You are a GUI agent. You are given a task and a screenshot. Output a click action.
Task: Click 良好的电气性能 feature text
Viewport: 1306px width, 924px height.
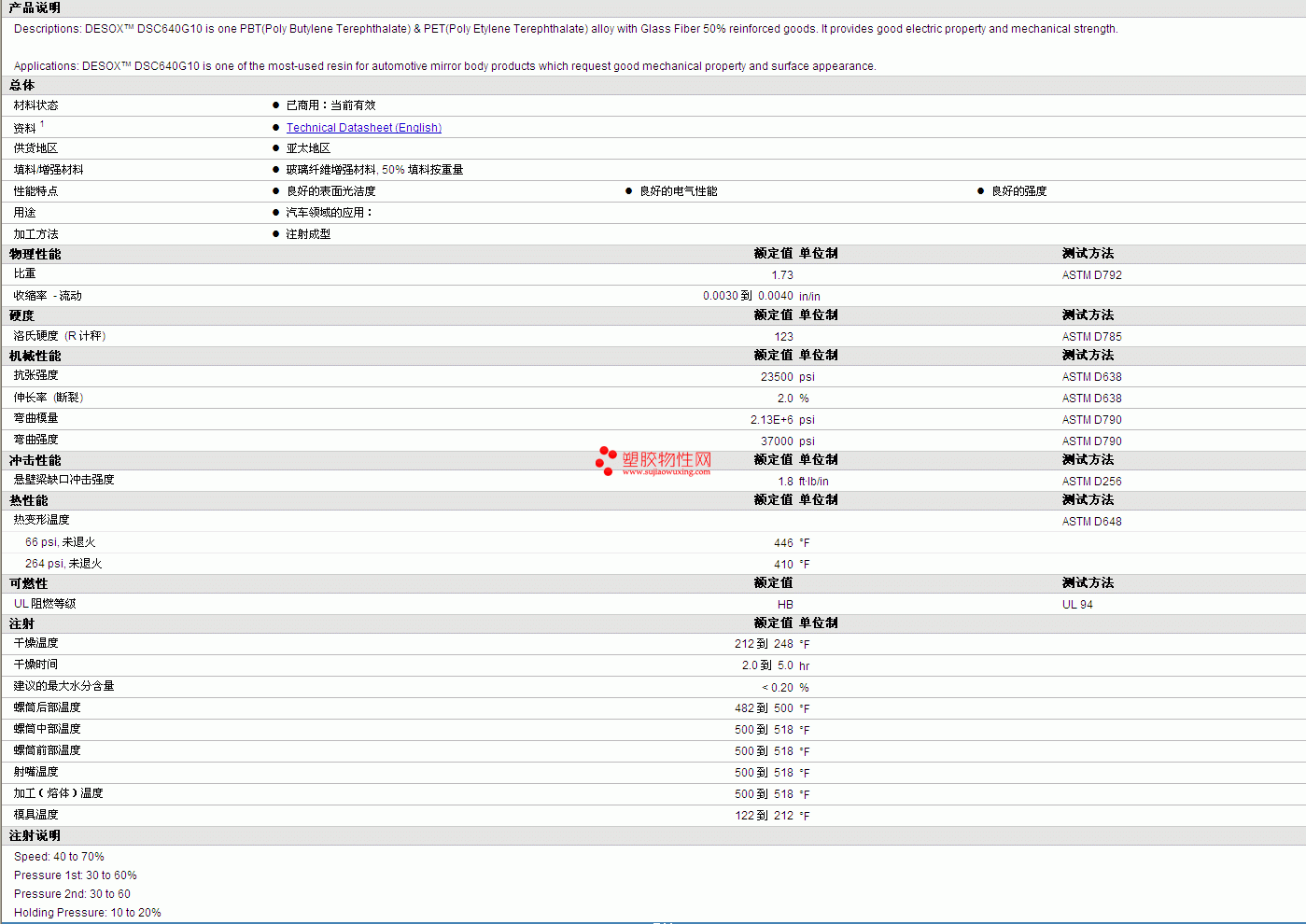point(678,191)
